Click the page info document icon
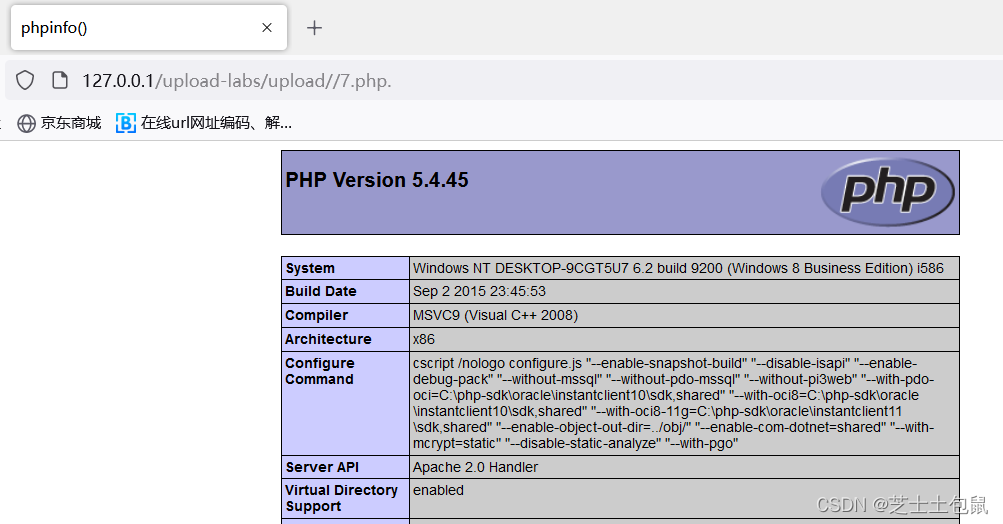 pyautogui.click(x=59, y=81)
